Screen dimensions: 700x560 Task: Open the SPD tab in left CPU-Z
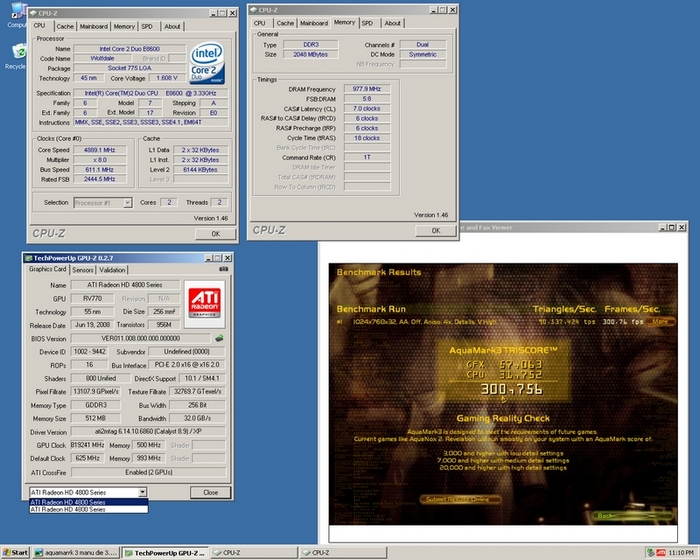[147, 26]
